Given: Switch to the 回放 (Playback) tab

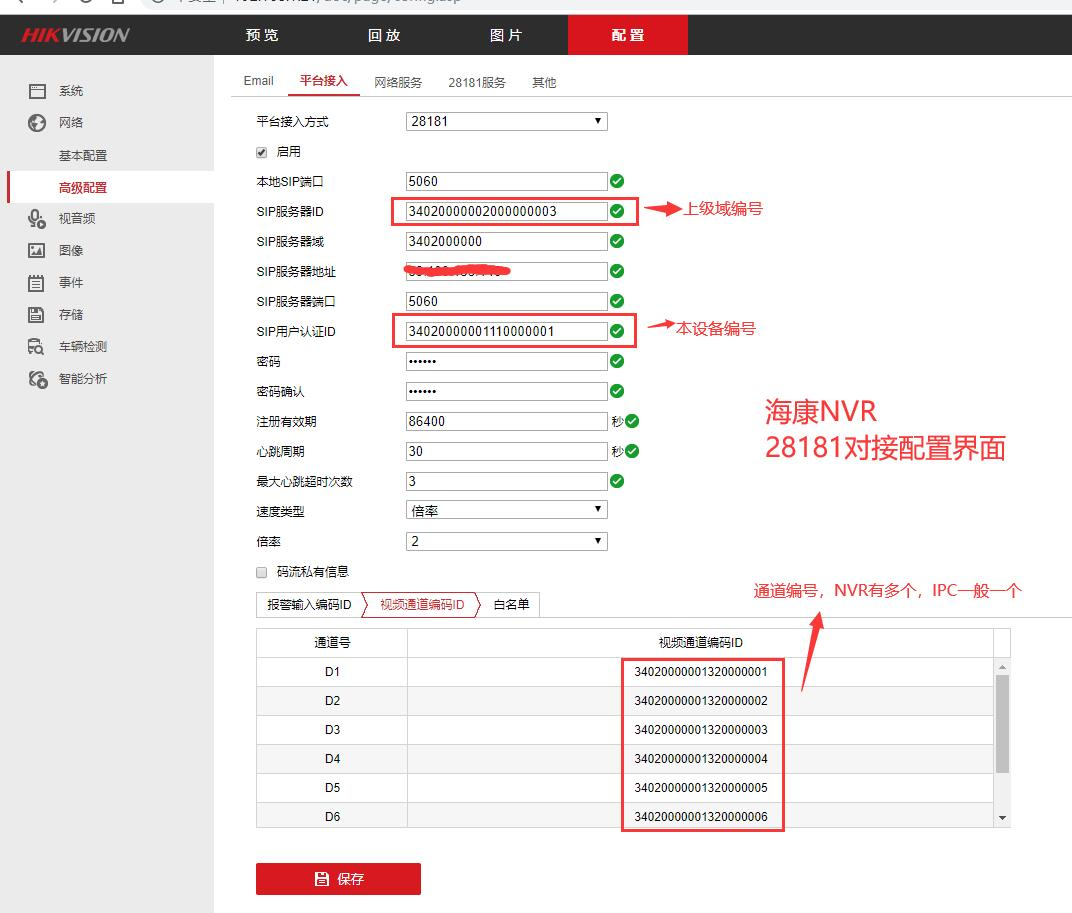Looking at the screenshot, I should [x=384, y=35].
